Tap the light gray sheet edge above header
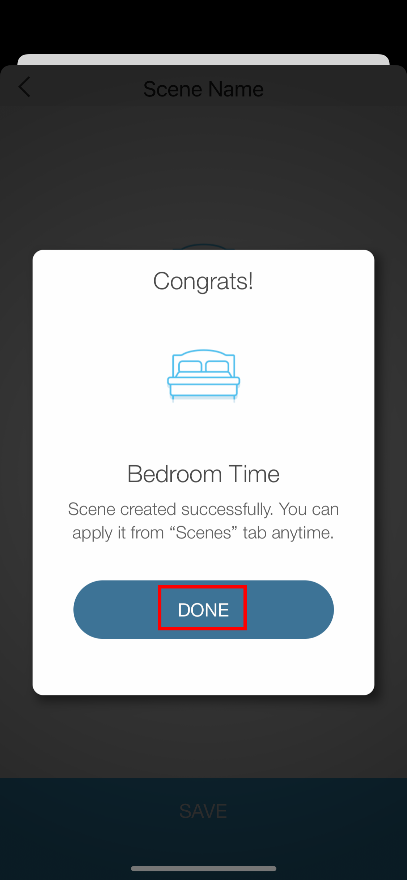The image size is (407, 880). 203,59
